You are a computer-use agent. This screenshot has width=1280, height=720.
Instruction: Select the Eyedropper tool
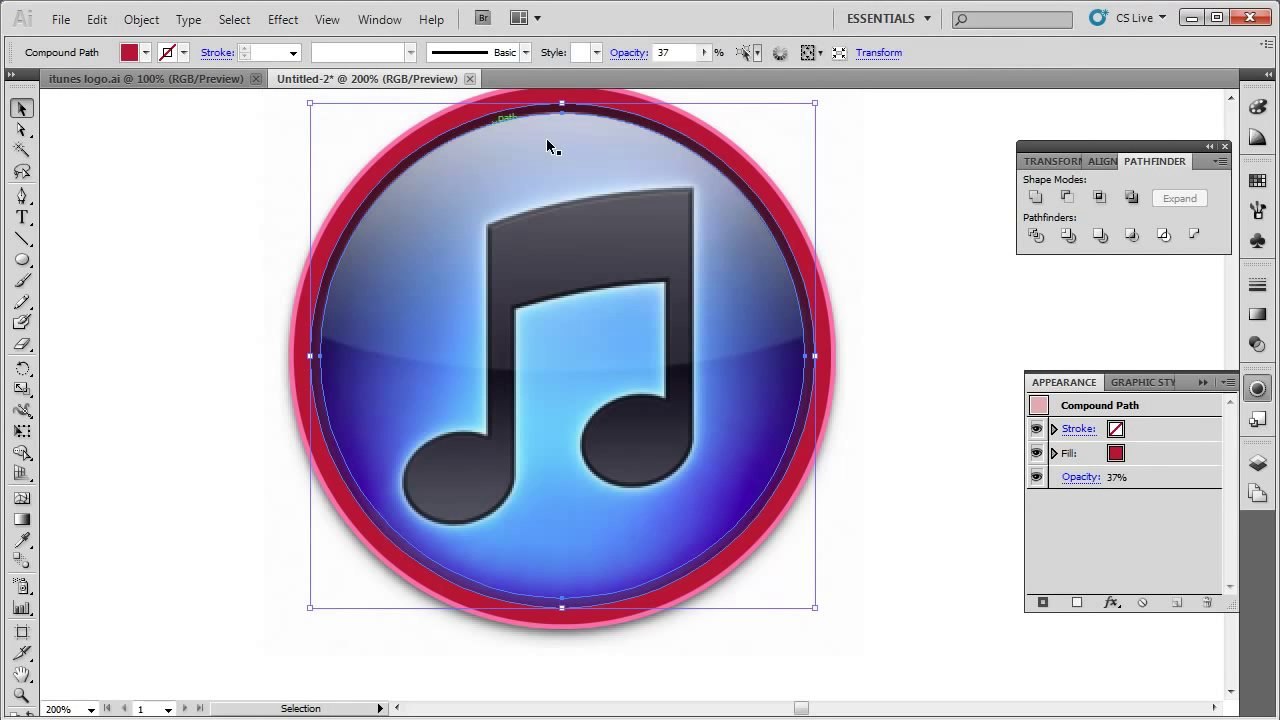coord(22,540)
